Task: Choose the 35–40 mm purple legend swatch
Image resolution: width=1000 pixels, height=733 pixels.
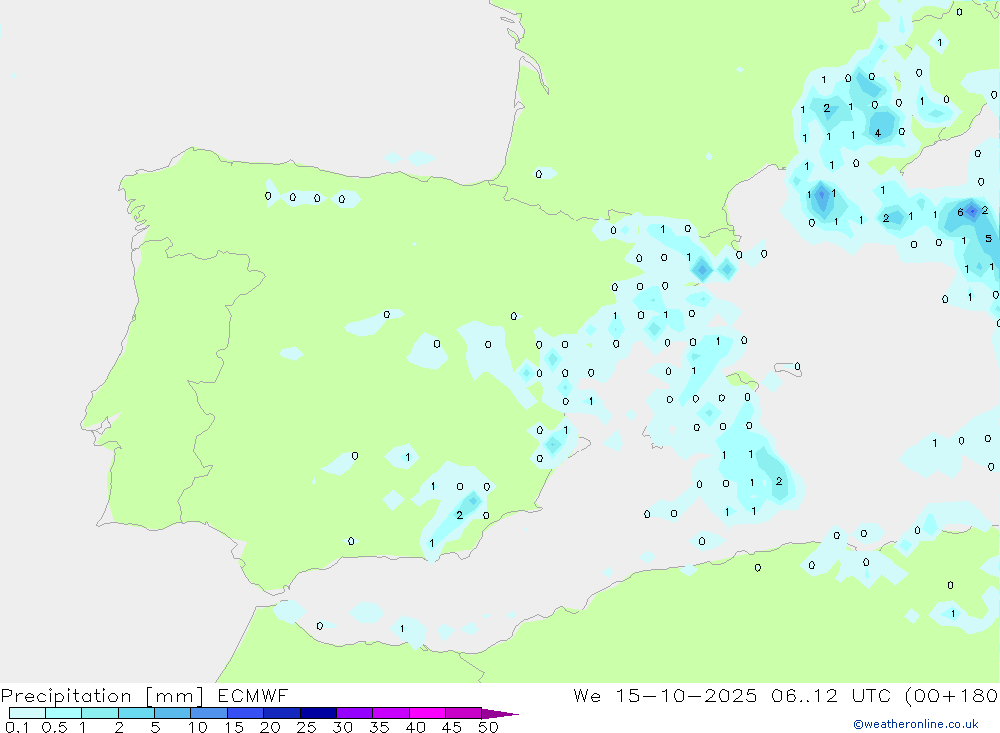Action: 391,713
